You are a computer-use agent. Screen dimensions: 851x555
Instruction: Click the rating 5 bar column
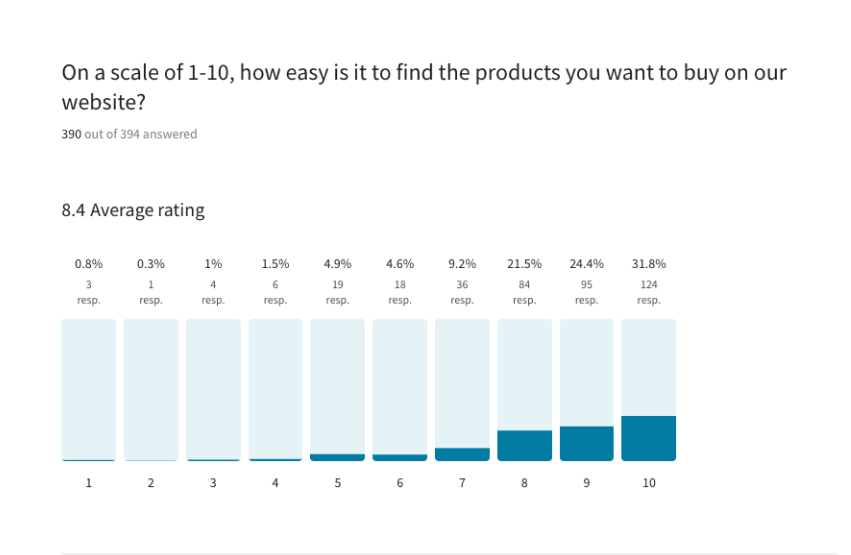337,390
